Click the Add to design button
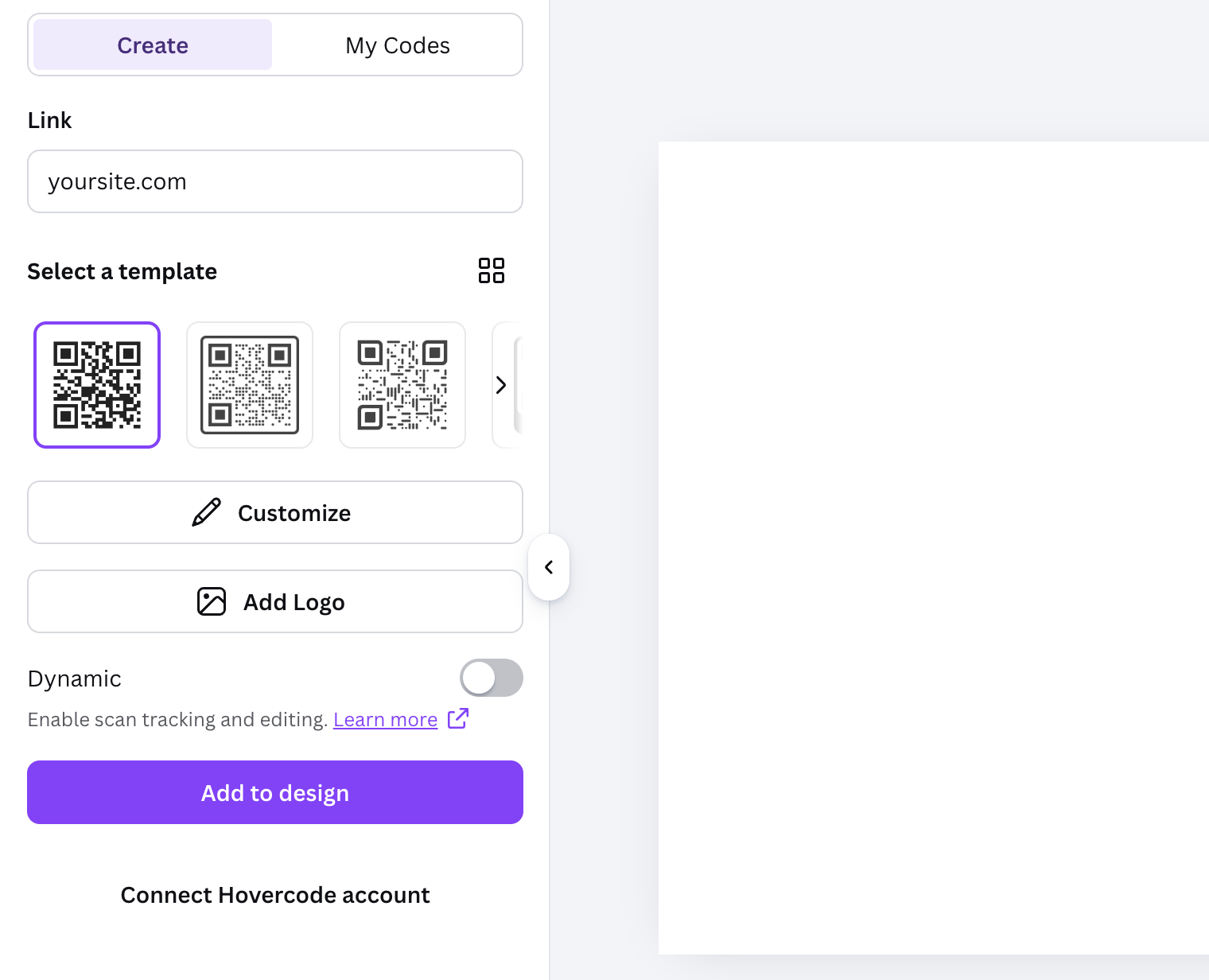Screen dimensions: 1209x980 click(275, 792)
